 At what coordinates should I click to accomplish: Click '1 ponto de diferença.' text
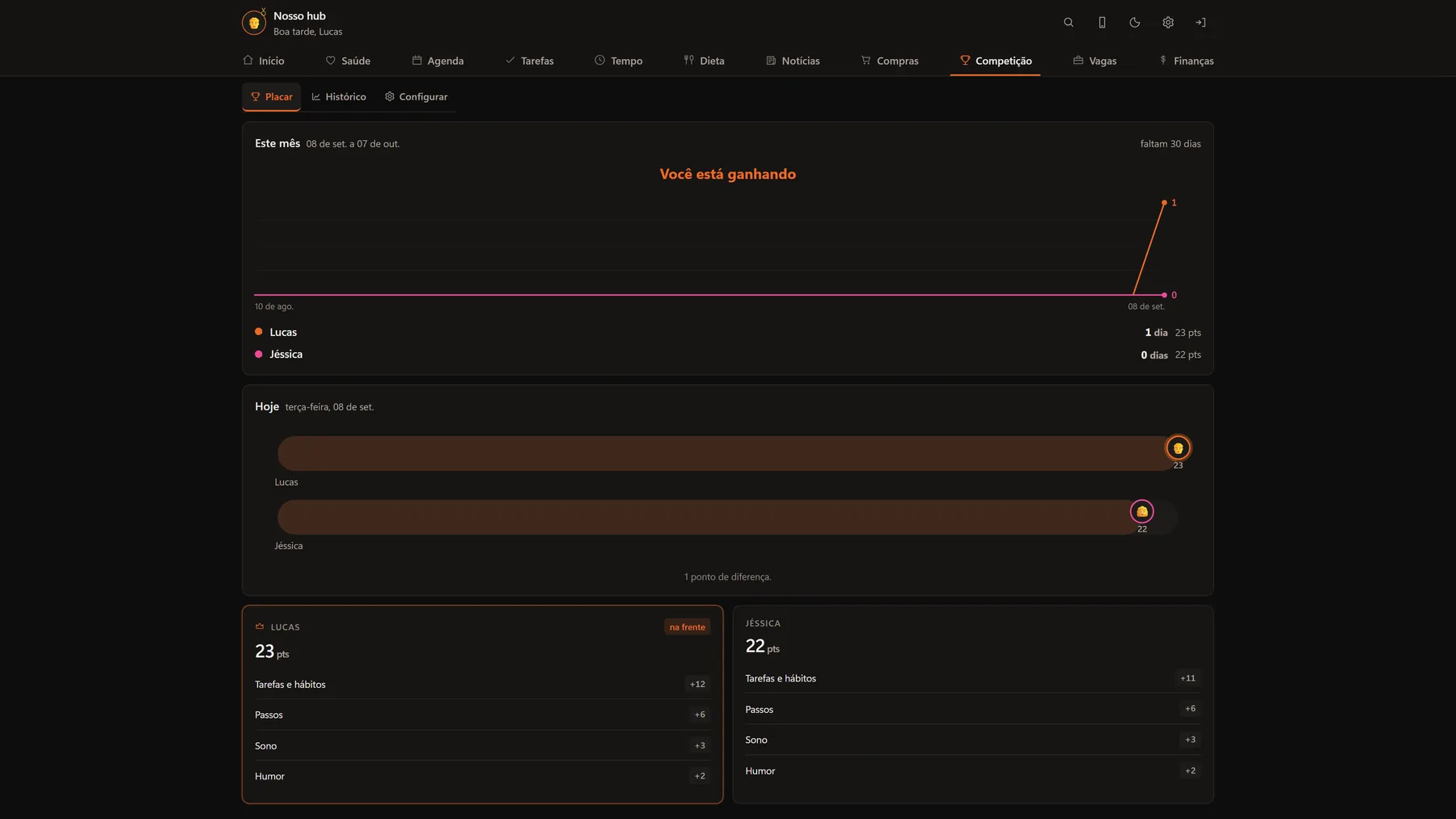click(x=728, y=577)
